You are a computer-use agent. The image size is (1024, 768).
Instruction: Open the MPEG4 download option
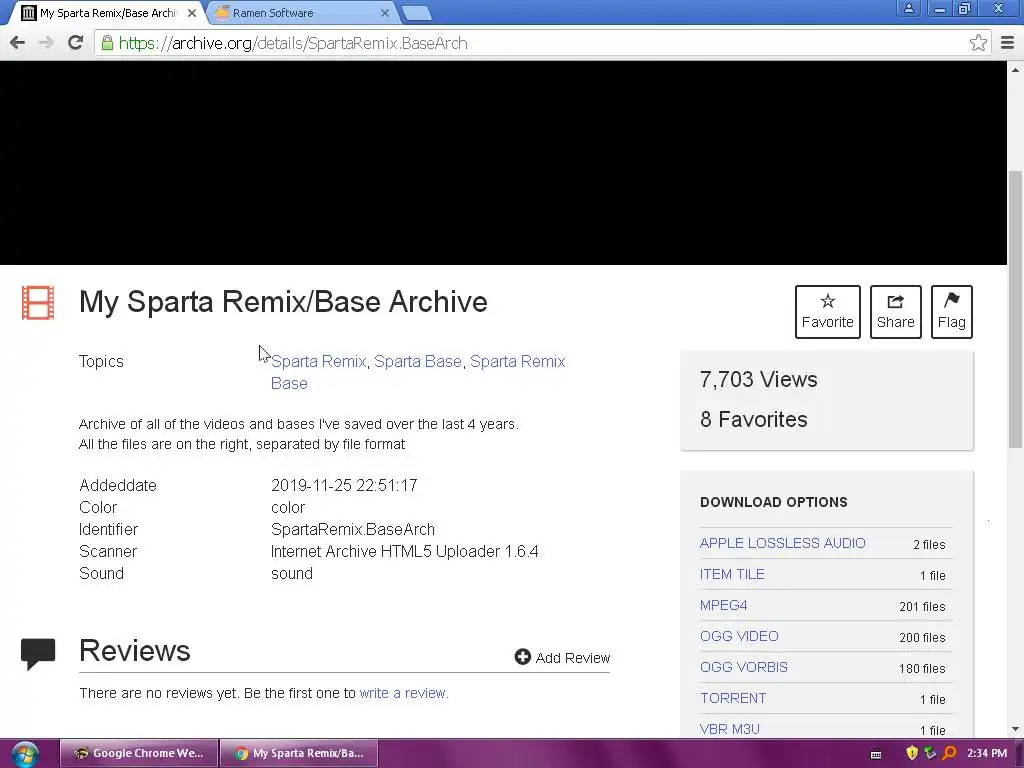click(724, 605)
